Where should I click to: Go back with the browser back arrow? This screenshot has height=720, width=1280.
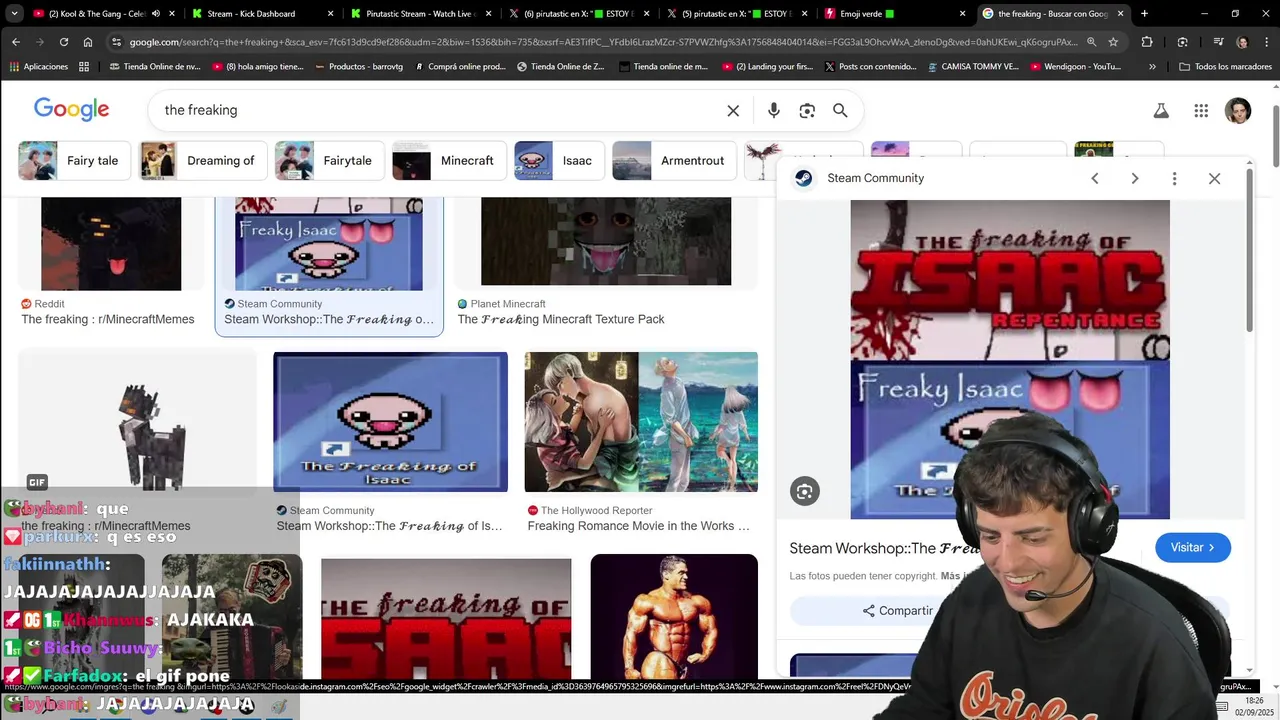tap(16, 42)
